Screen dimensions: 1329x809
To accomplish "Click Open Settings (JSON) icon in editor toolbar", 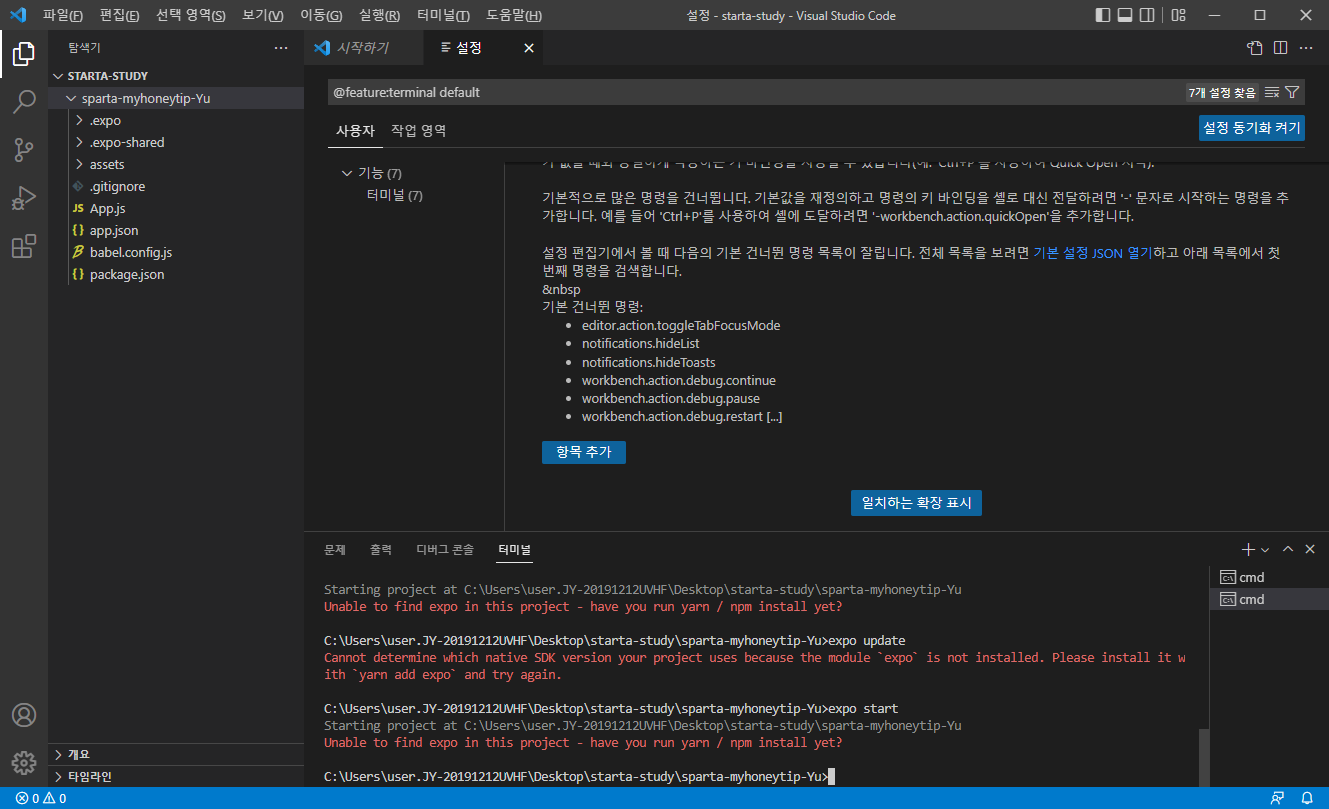I will pyautogui.click(x=1255, y=48).
